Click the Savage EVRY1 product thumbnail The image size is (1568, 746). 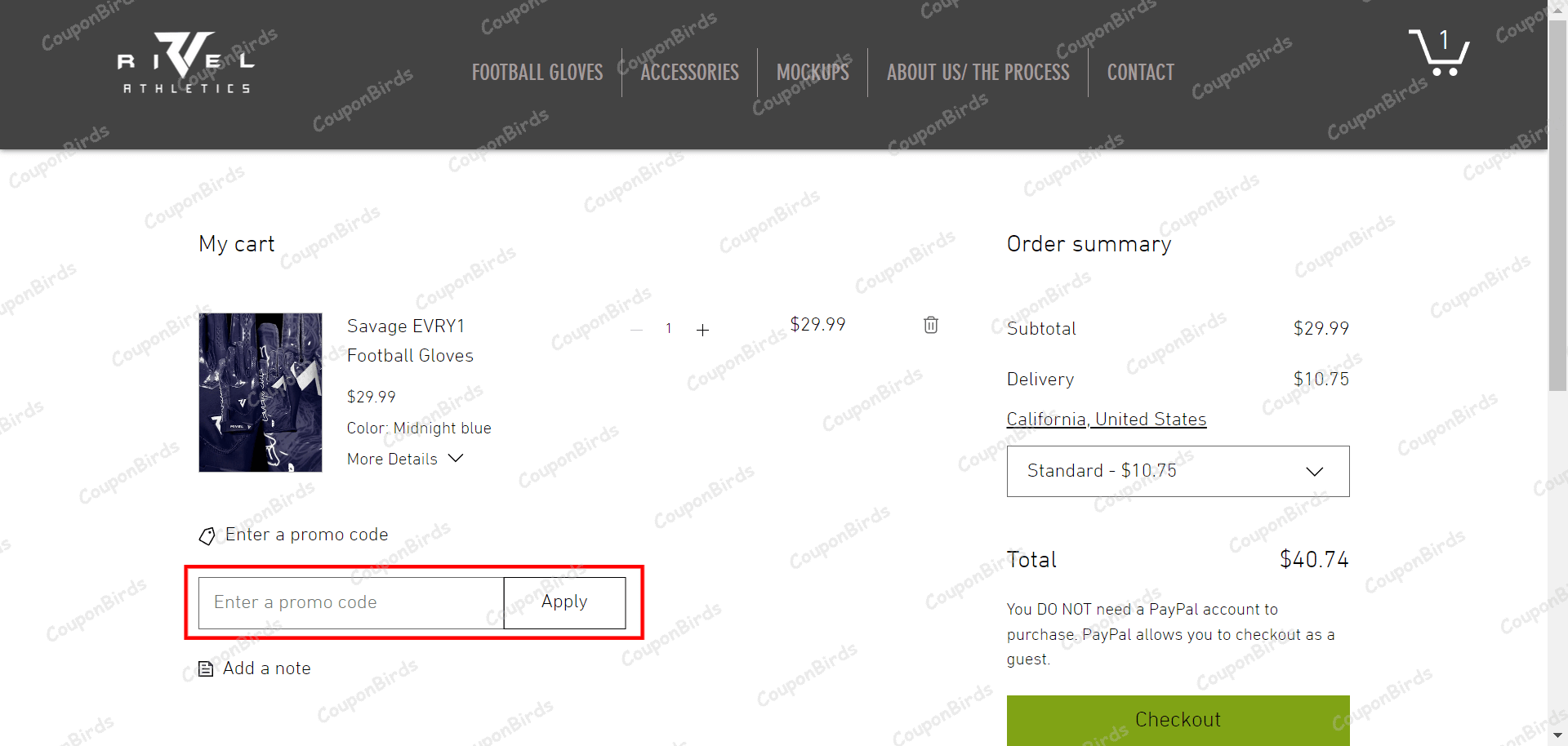(x=260, y=393)
